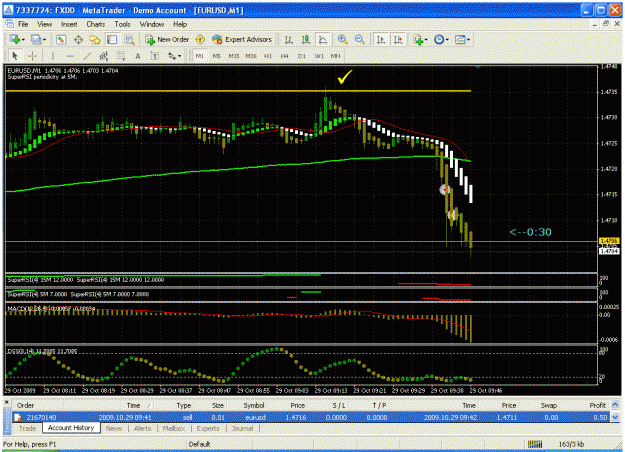Toggle Chart Shift button

point(398,39)
